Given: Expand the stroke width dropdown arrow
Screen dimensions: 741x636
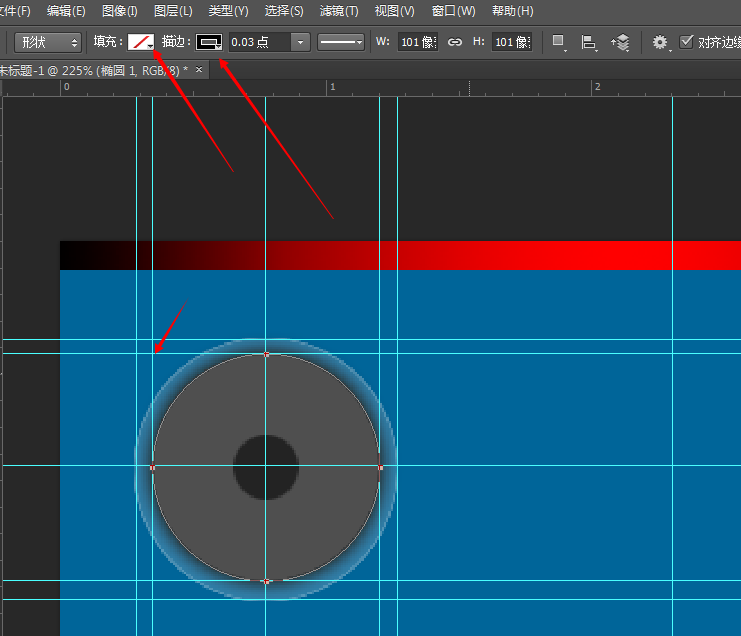Looking at the screenshot, I should tap(300, 42).
